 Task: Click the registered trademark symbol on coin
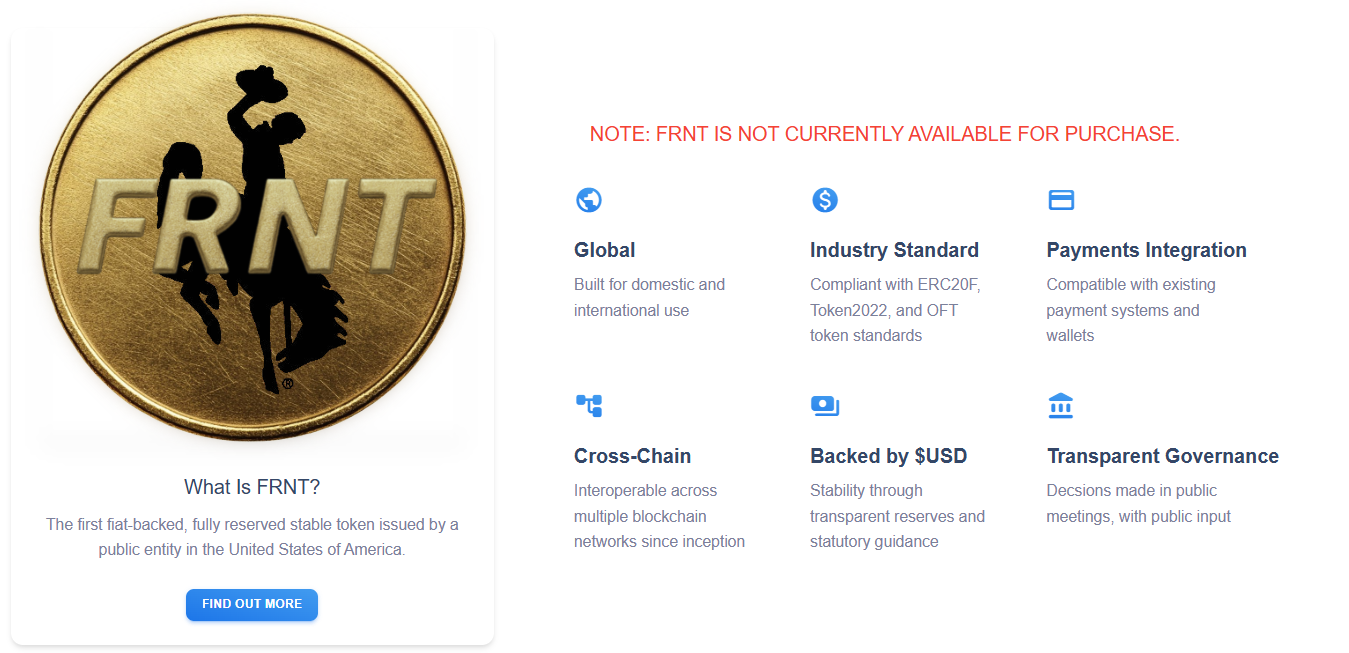(x=288, y=384)
